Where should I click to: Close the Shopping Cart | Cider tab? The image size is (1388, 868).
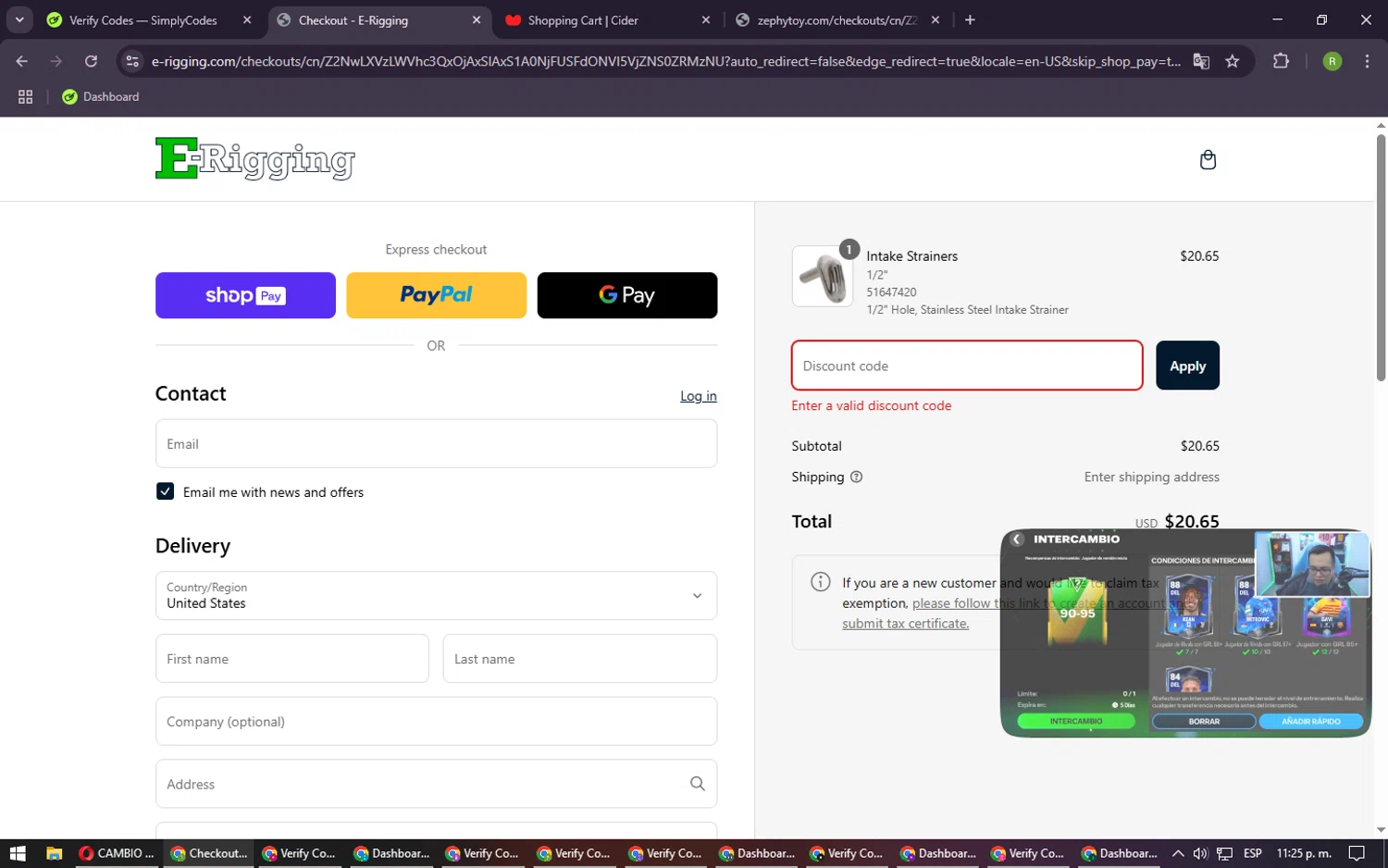pos(706,19)
